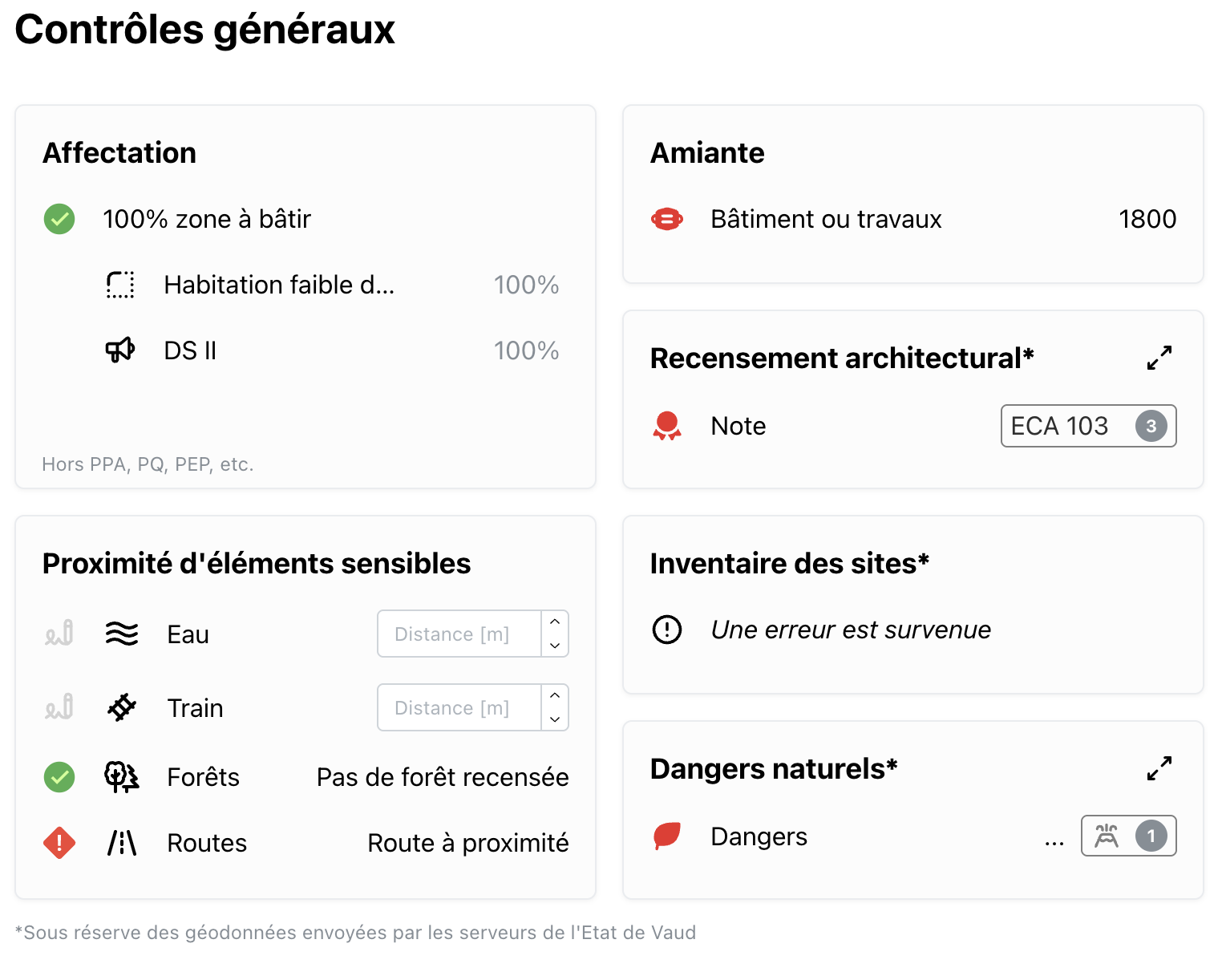Click the error alert icon in Inventaire des sites
This screenshot has height=980, width=1222.
(667, 630)
